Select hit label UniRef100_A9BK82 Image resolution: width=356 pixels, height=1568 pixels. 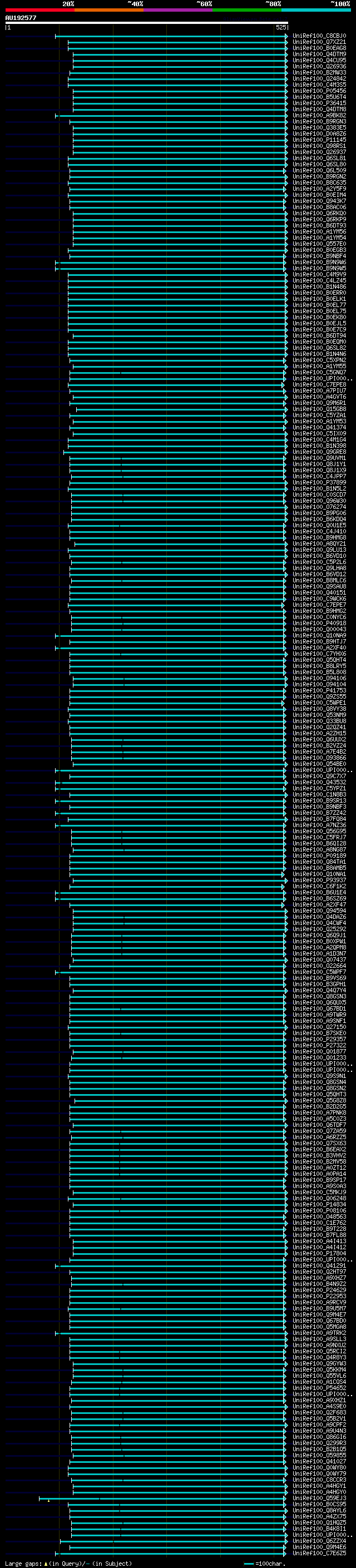click(x=319, y=116)
